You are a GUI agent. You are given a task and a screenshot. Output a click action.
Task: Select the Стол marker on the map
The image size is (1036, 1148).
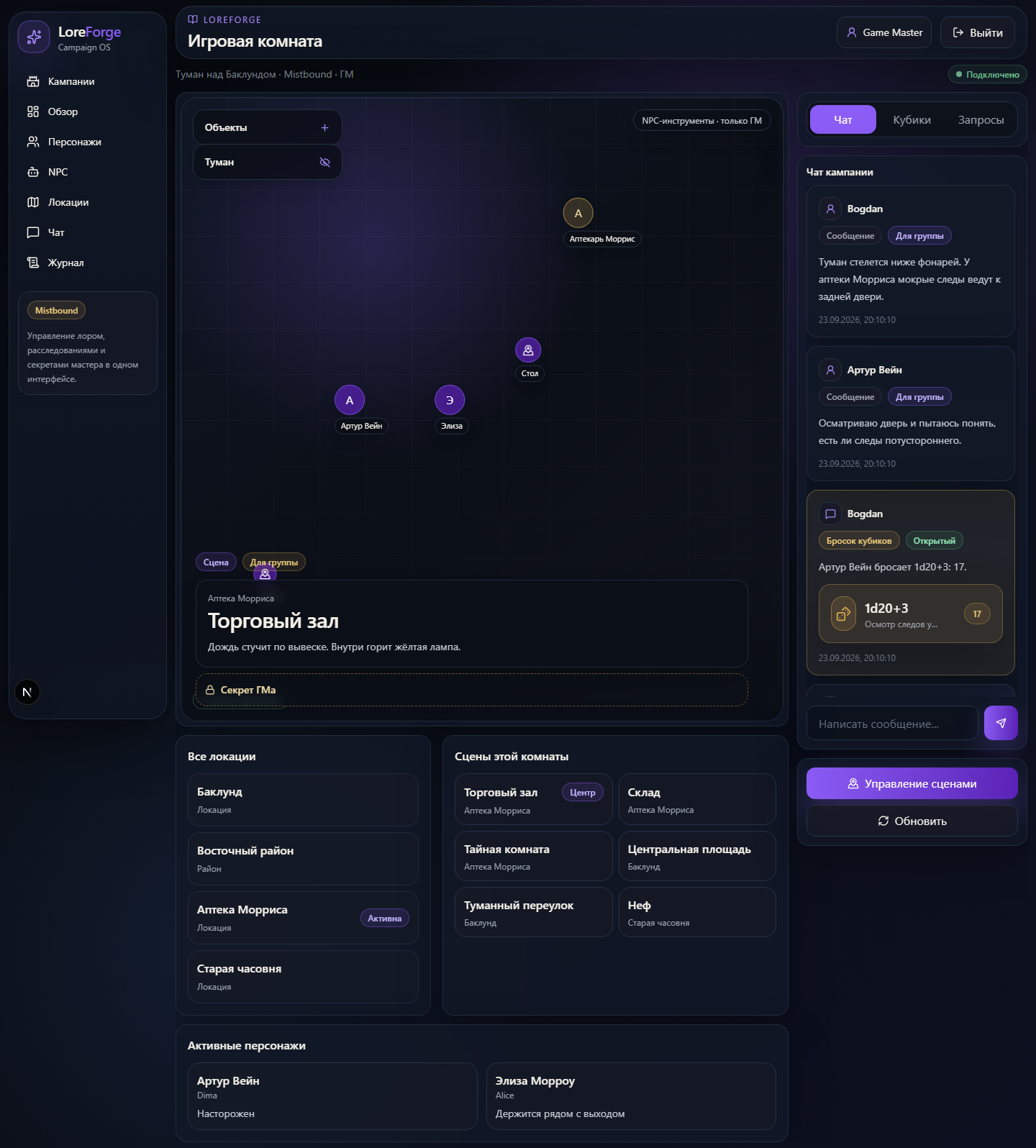click(528, 350)
